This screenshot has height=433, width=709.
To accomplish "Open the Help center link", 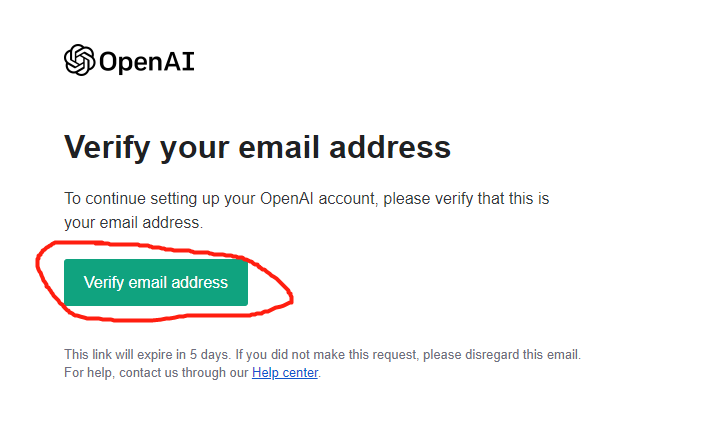I will coord(285,372).
